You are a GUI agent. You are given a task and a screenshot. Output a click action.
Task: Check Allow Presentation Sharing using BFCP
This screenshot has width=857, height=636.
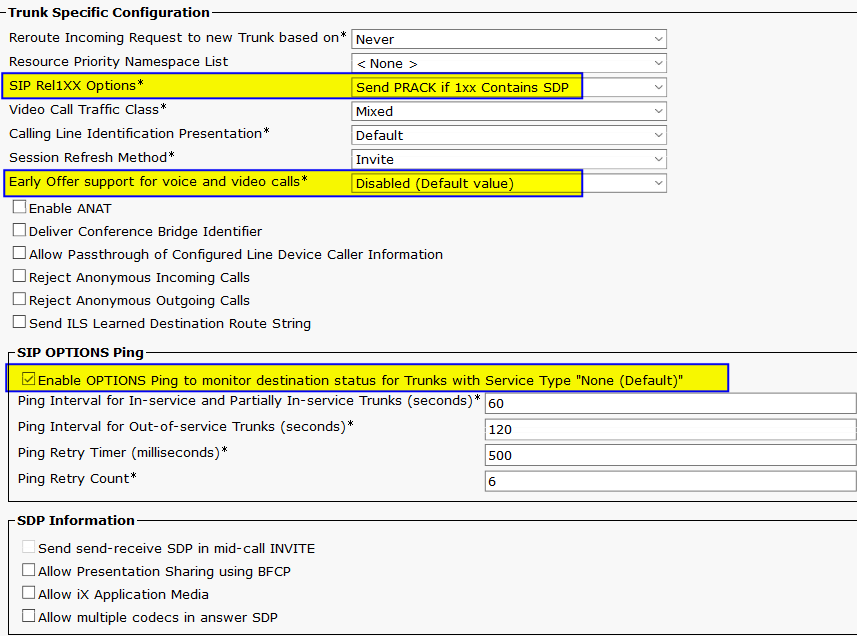(x=28, y=570)
